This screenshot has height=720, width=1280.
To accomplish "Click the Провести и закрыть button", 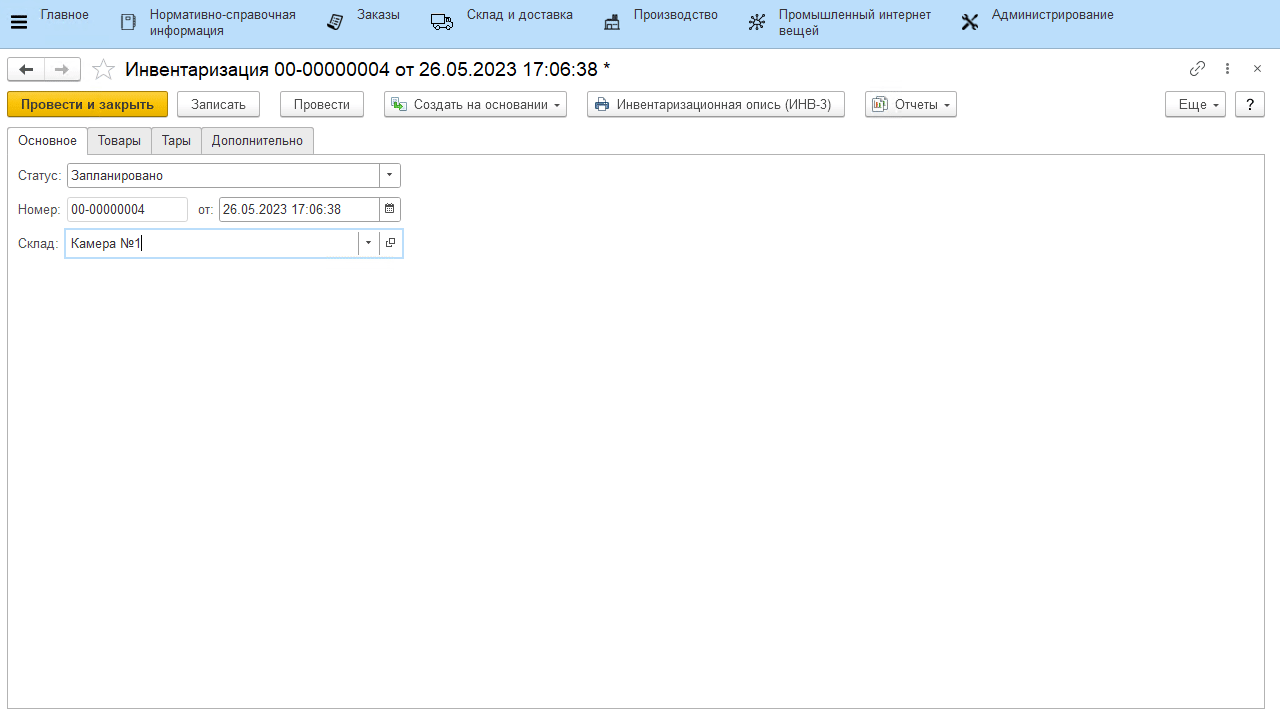I will tap(87, 104).
